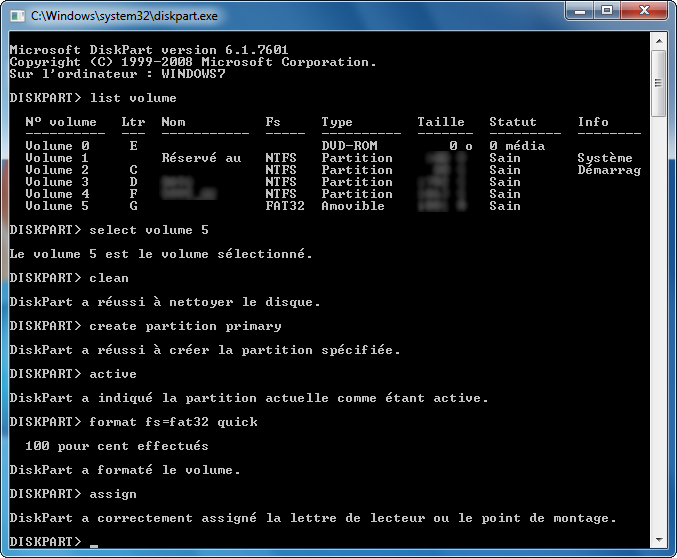Click the vertical scrollbar thumb

[659, 83]
